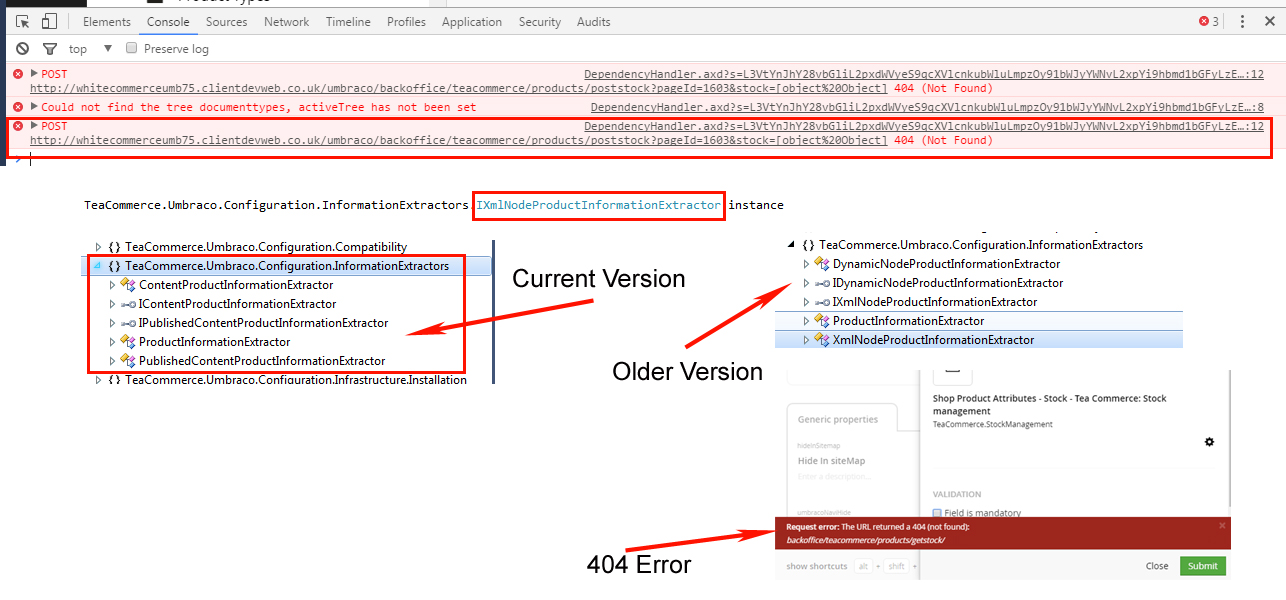Open the Security tab

tap(540, 22)
